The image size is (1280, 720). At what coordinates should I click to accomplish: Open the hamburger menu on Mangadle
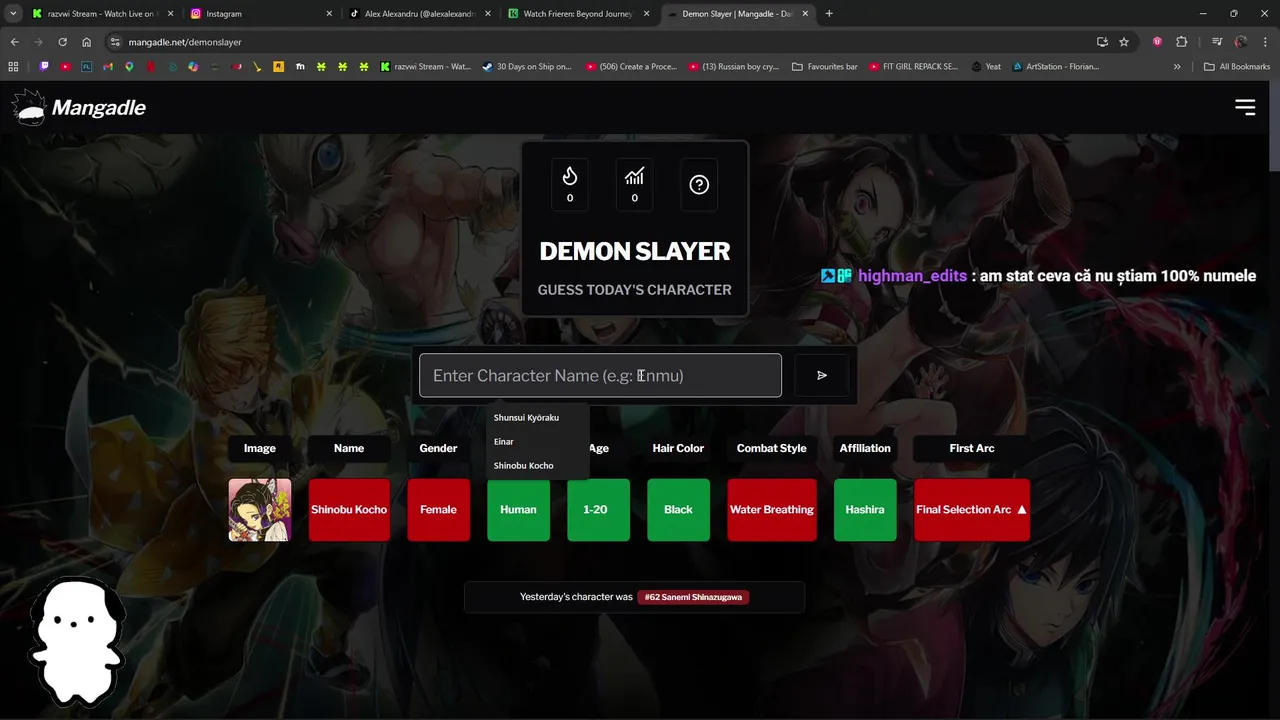1245,107
